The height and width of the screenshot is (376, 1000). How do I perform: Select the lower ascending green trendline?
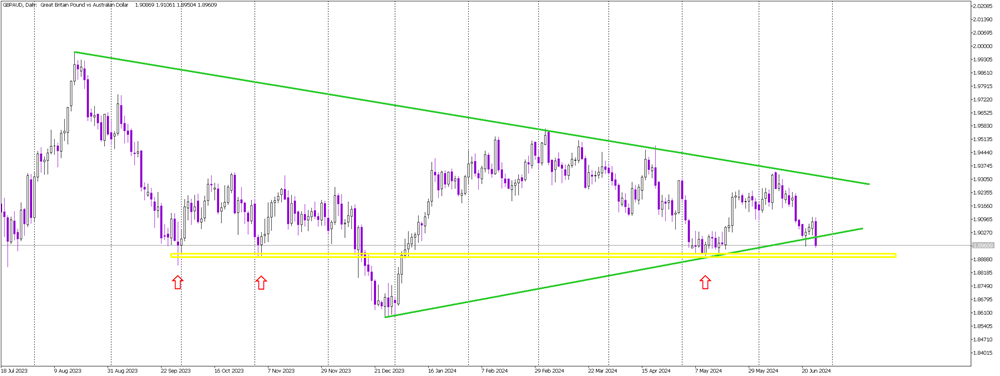624,272
